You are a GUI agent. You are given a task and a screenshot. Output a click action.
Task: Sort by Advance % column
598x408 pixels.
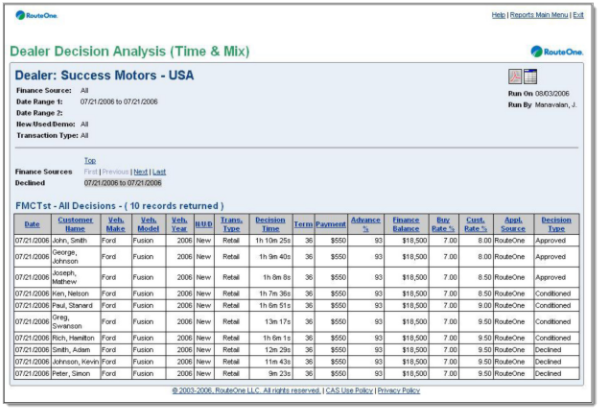(365, 224)
